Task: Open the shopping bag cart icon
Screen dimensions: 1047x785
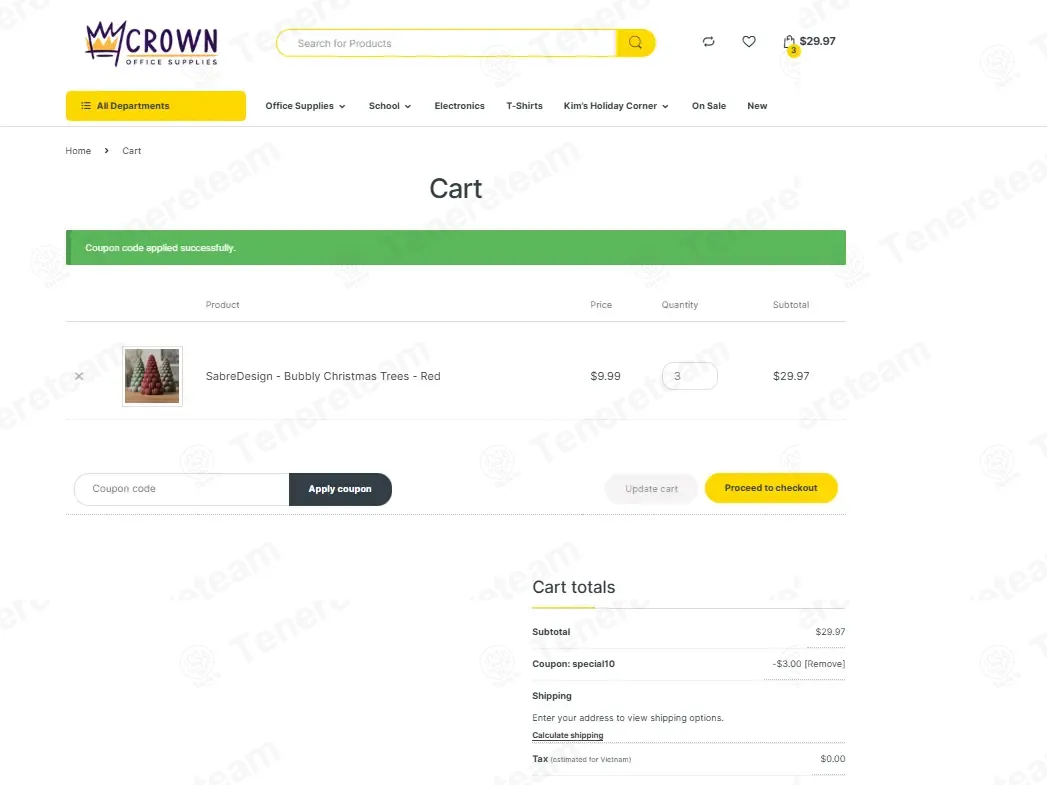Action: tap(789, 43)
